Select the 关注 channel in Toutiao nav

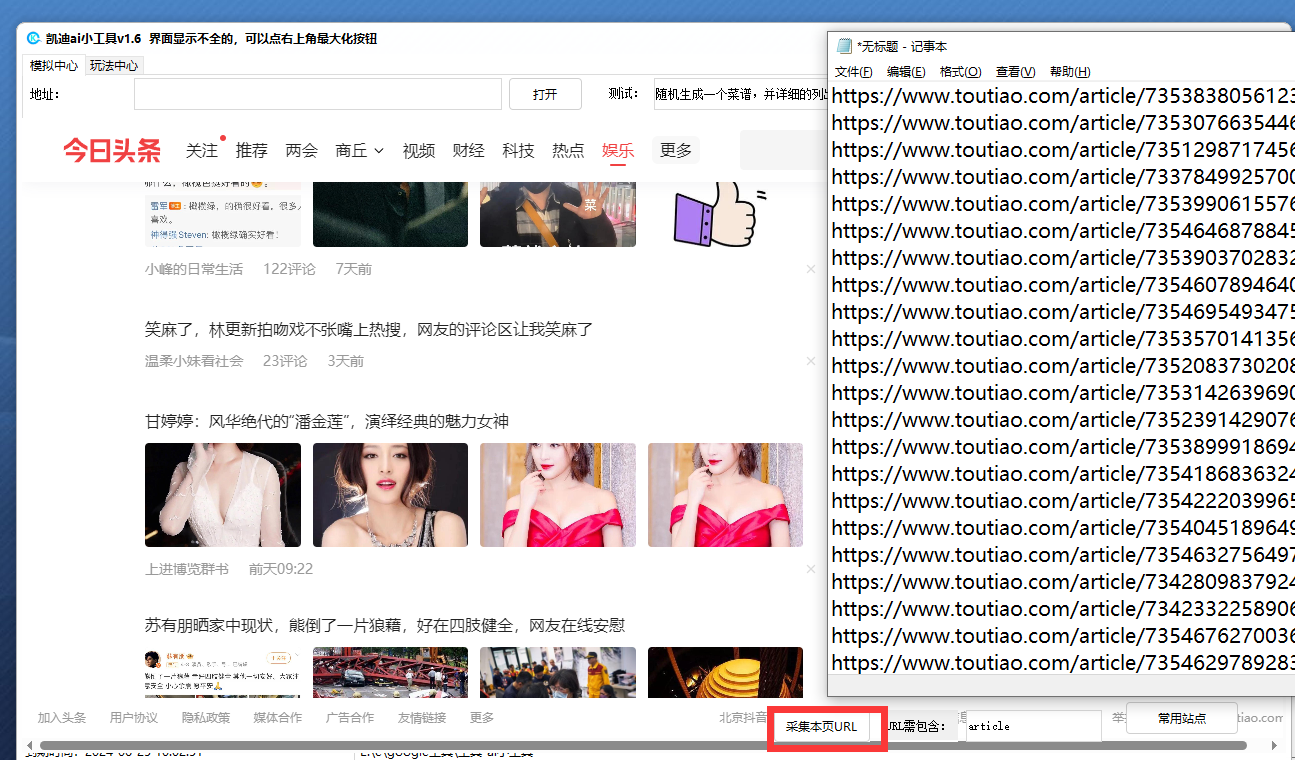pos(202,151)
